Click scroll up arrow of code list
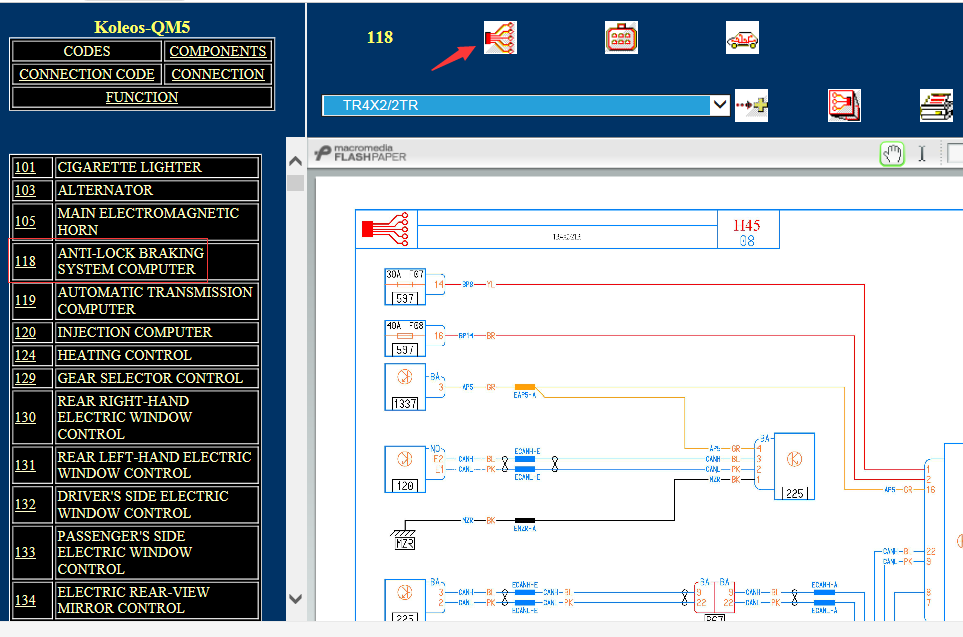 pos(295,161)
